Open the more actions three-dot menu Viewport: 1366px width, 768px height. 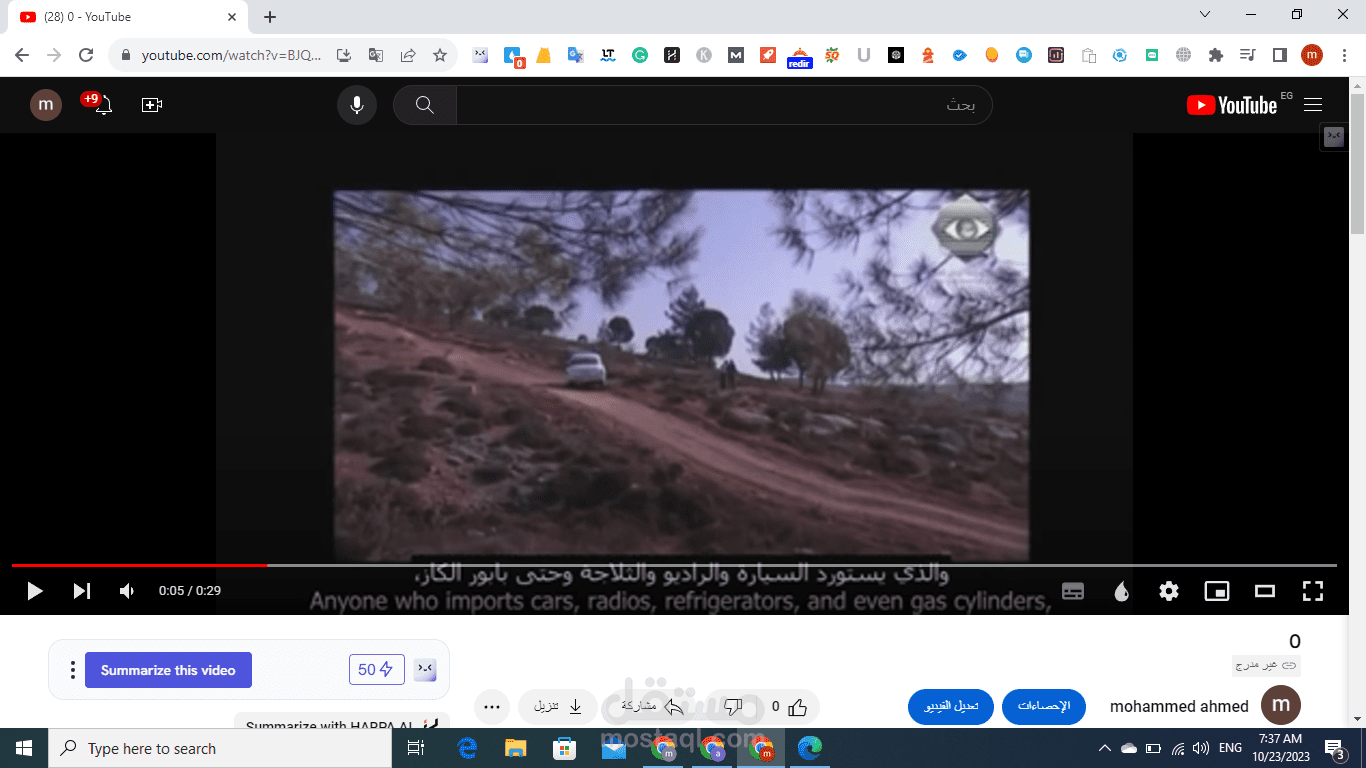click(491, 706)
